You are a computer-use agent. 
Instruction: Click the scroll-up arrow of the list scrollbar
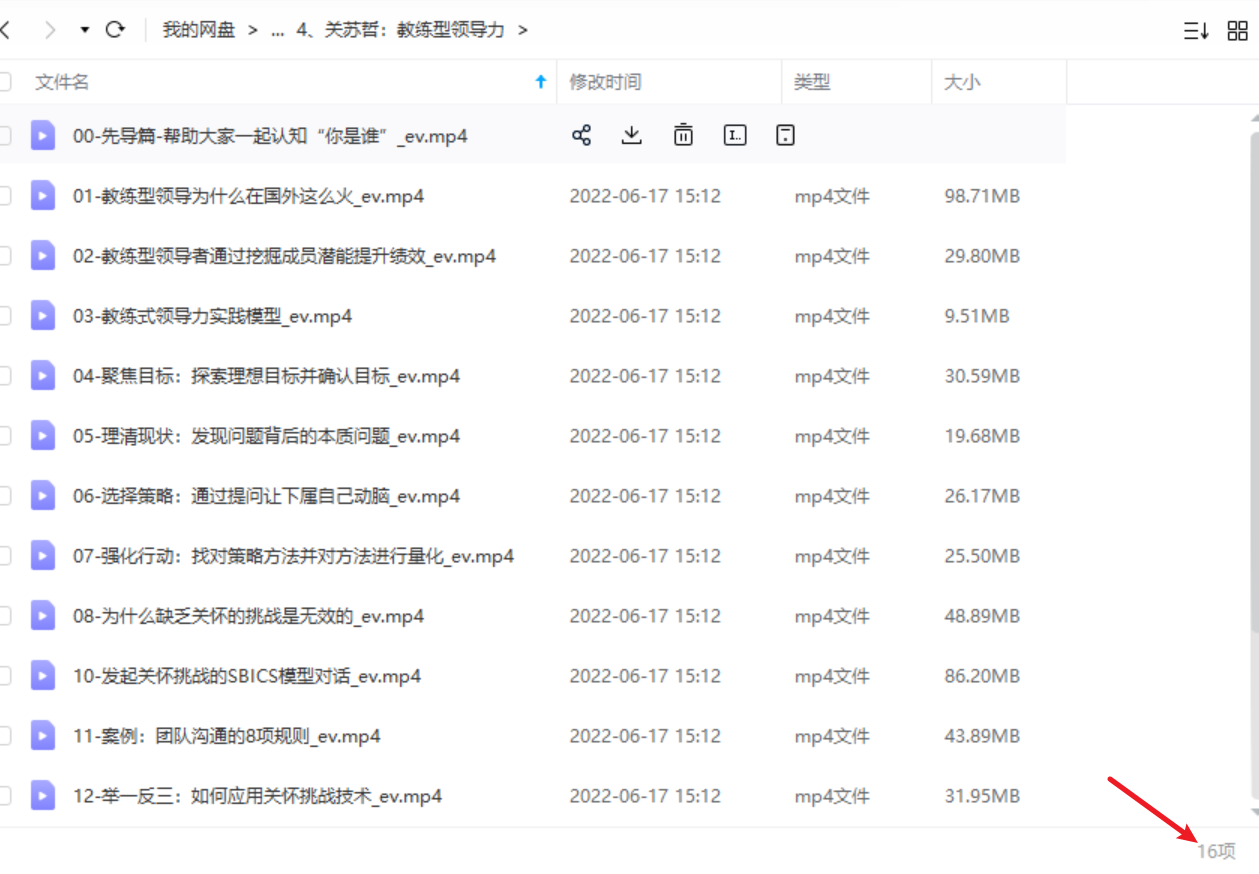click(1255, 117)
